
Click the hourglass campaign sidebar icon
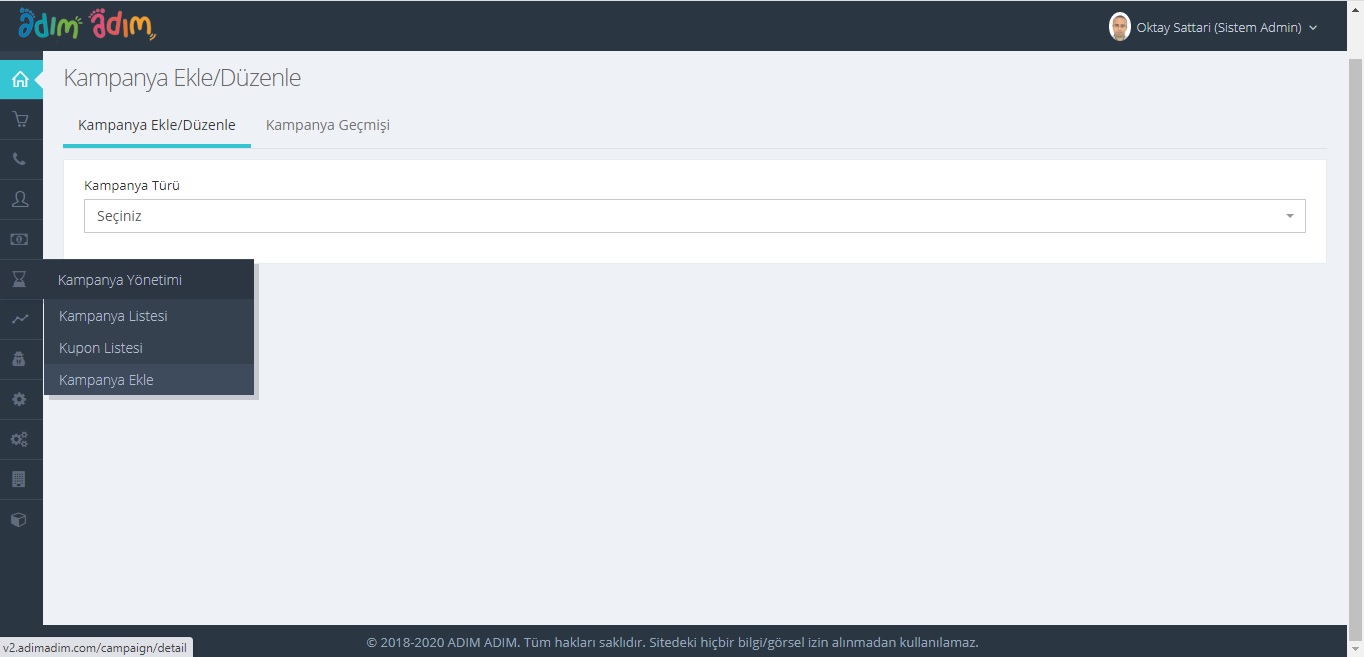[x=20, y=280]
